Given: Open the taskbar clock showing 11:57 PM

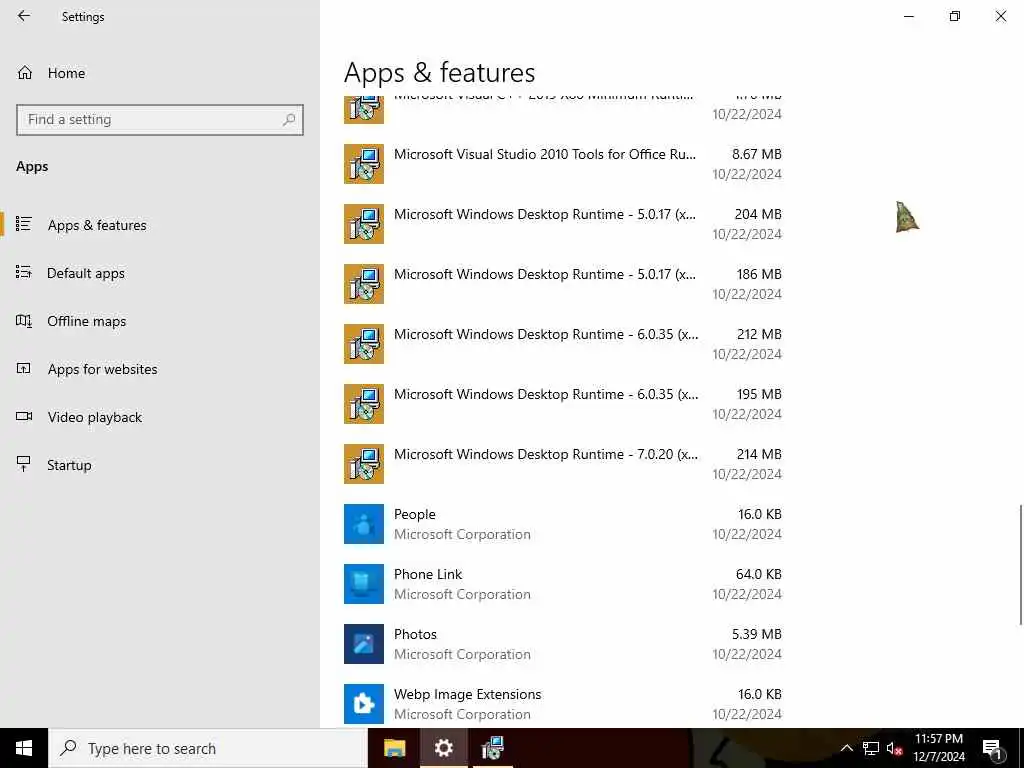Looking at the screenshot, I should tap(938, 748).
